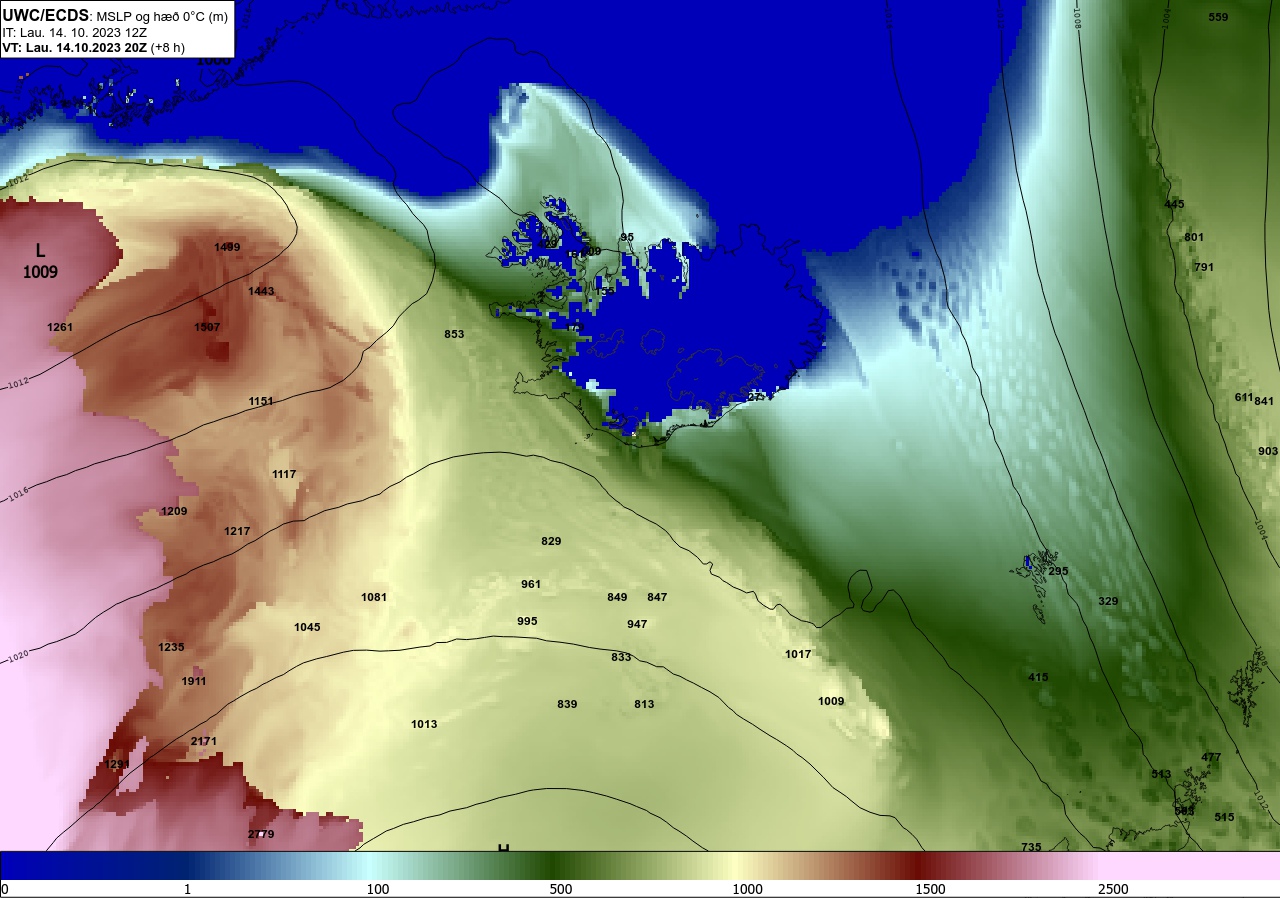This screenshot has height=898, width=1280.
Task: Click the 849 value on the map
Action: (617, 597)
